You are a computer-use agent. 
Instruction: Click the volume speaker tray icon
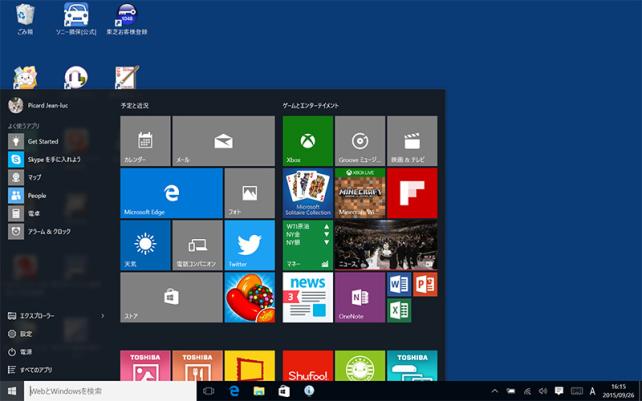tap(543, 391)
